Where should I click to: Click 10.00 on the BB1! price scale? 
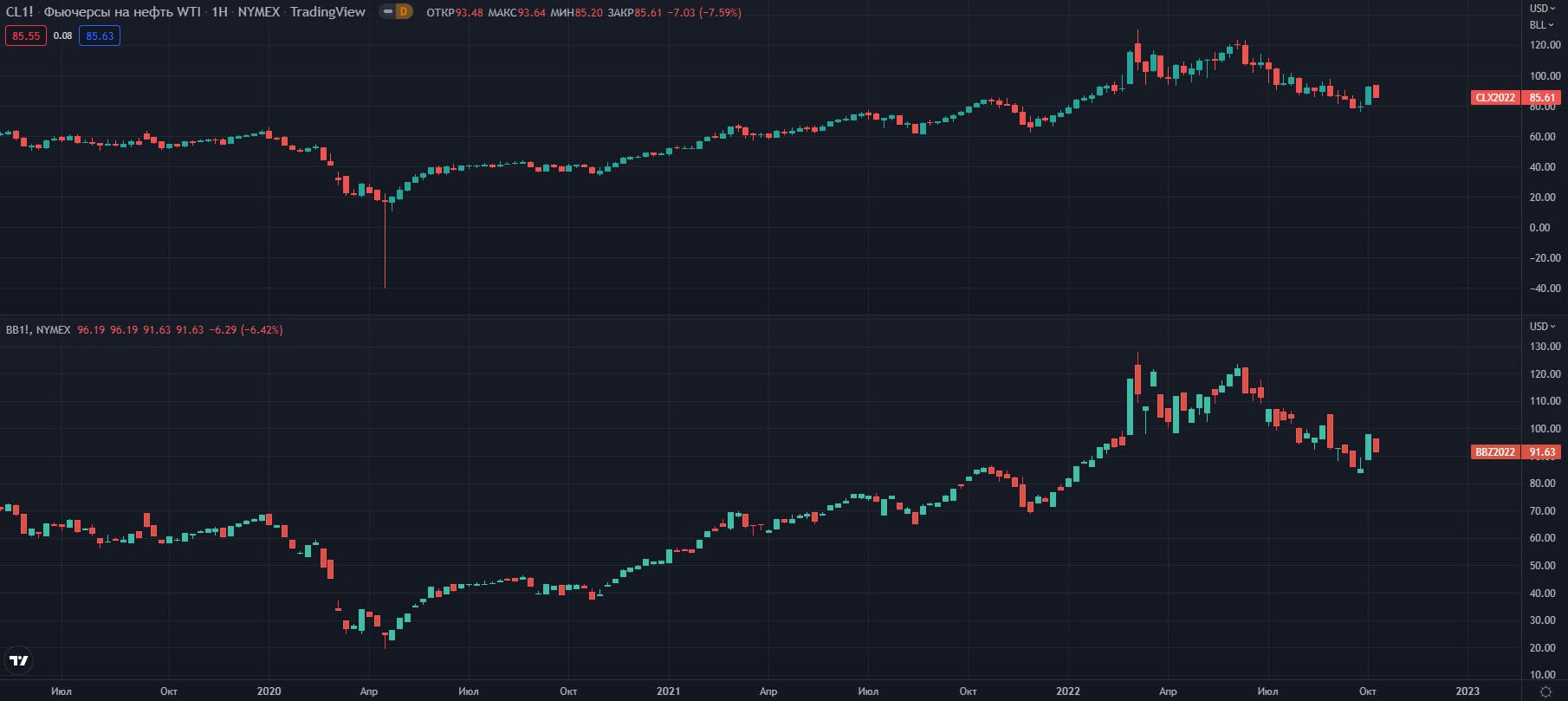[x=1545, y=675]
